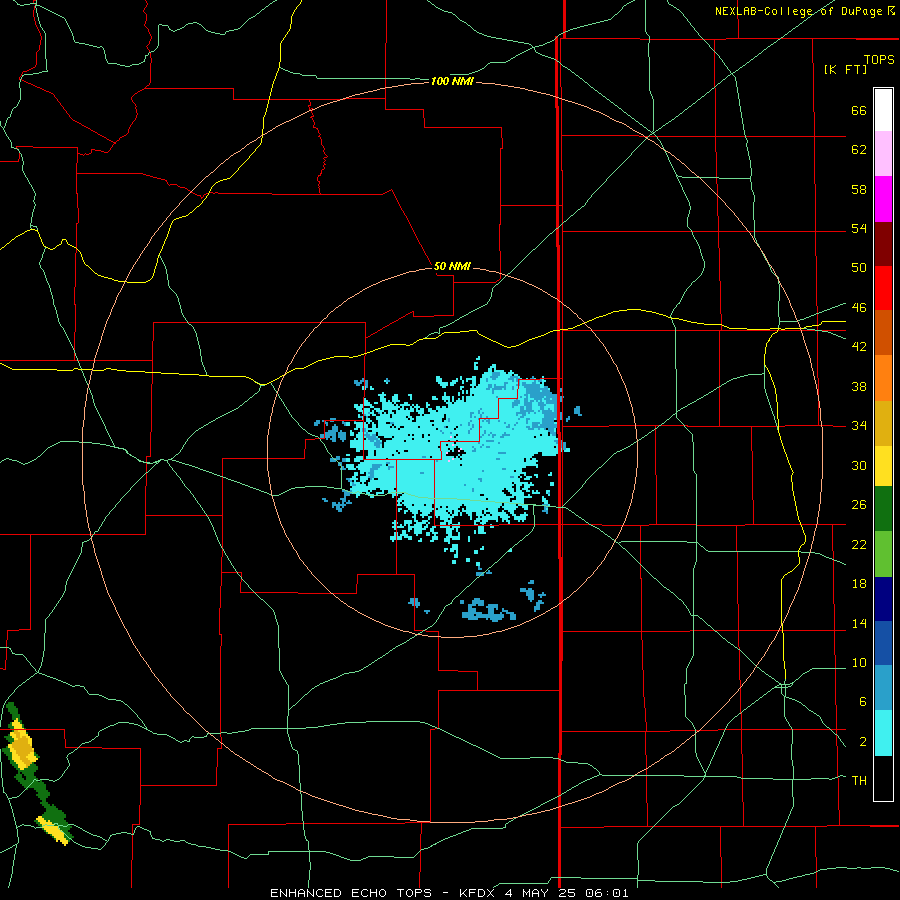The height and width of the screenshot is (900, 900).
Task: Click the '46' legend value label
Action: click(859, 307)
